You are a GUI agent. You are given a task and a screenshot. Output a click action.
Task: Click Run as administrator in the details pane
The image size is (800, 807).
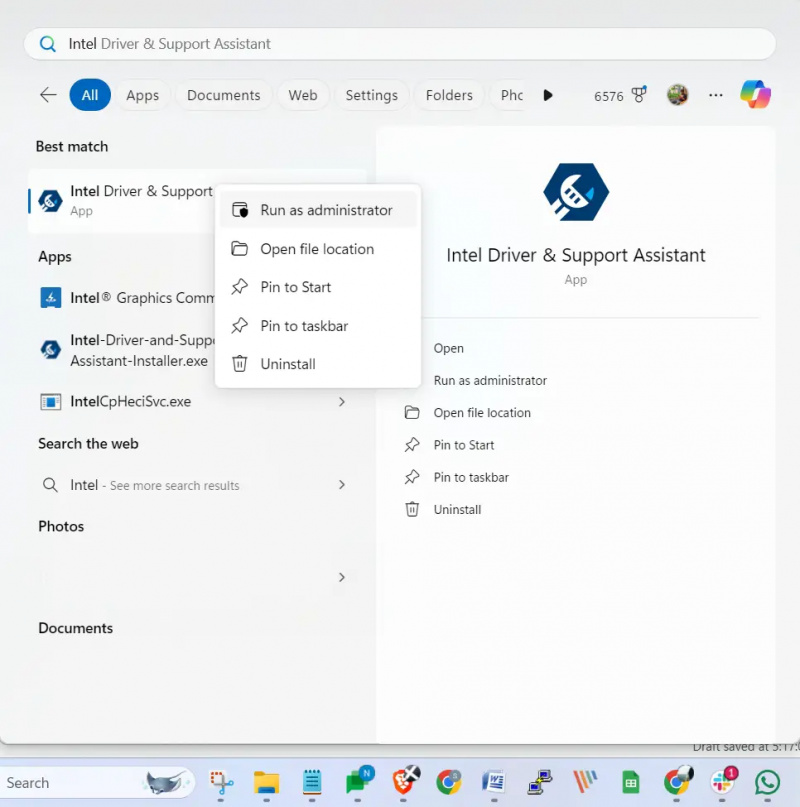click(490, 380)
